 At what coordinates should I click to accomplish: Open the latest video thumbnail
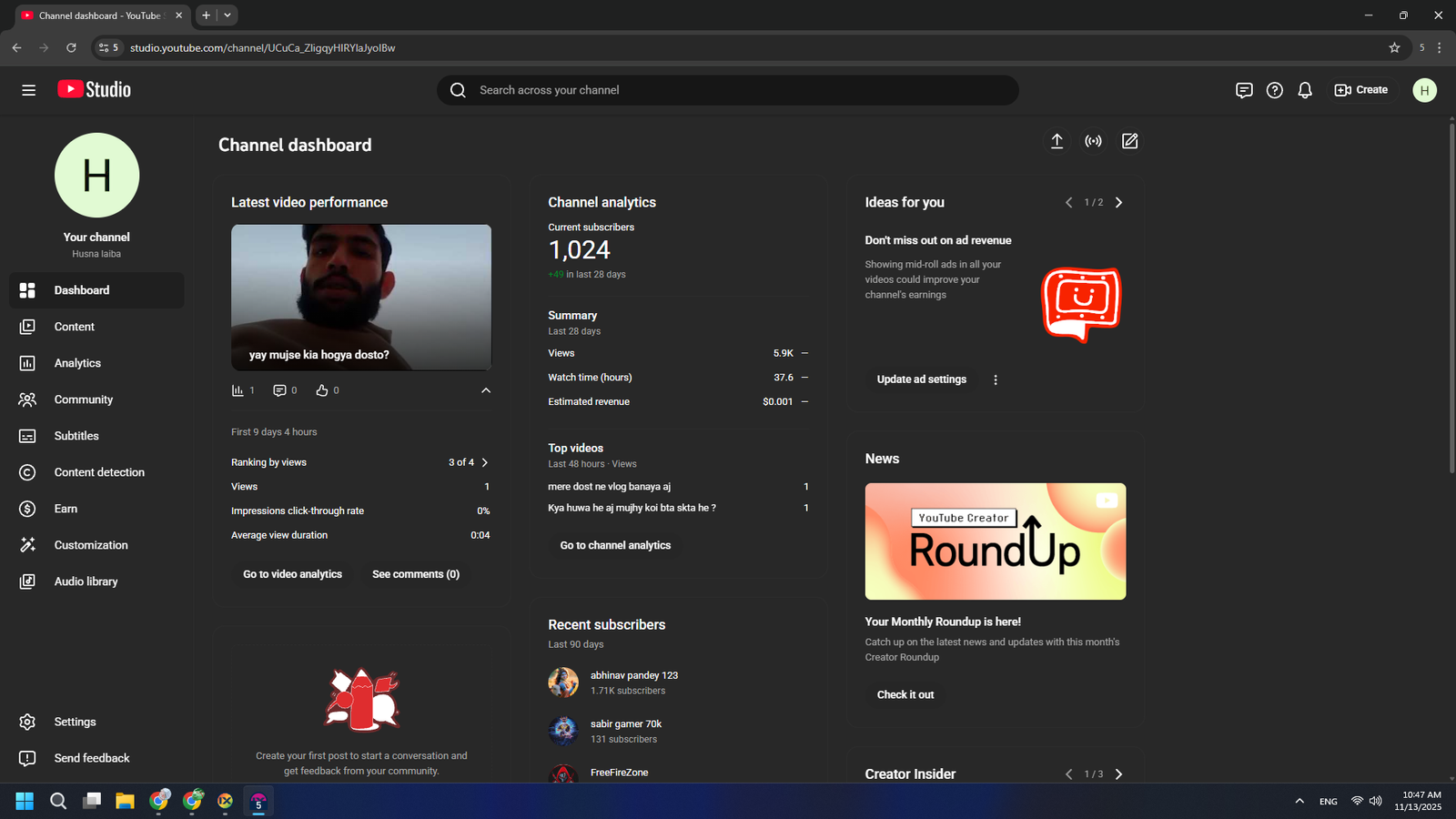coord(361,297)
